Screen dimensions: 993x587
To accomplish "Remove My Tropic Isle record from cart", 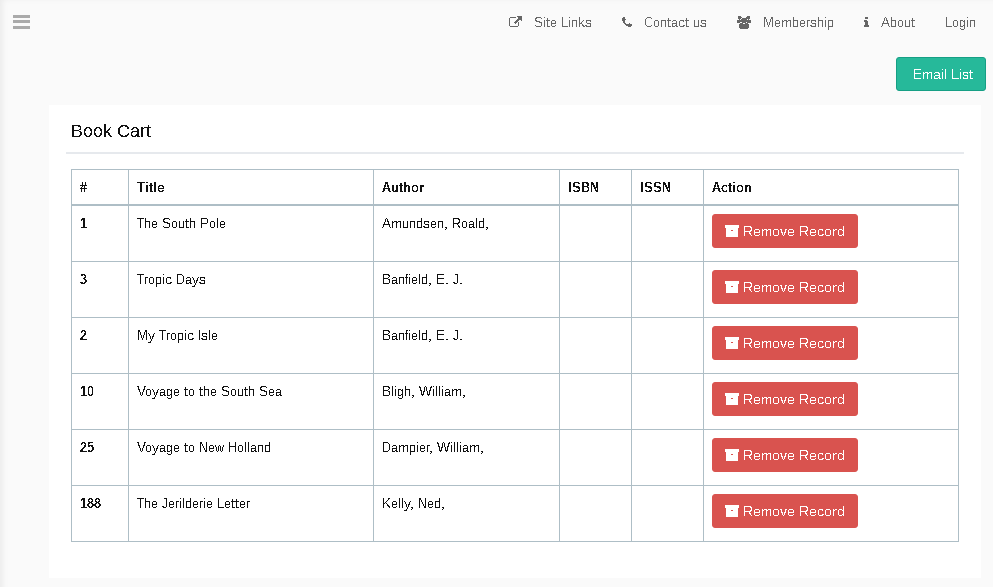I will [784, 343].
